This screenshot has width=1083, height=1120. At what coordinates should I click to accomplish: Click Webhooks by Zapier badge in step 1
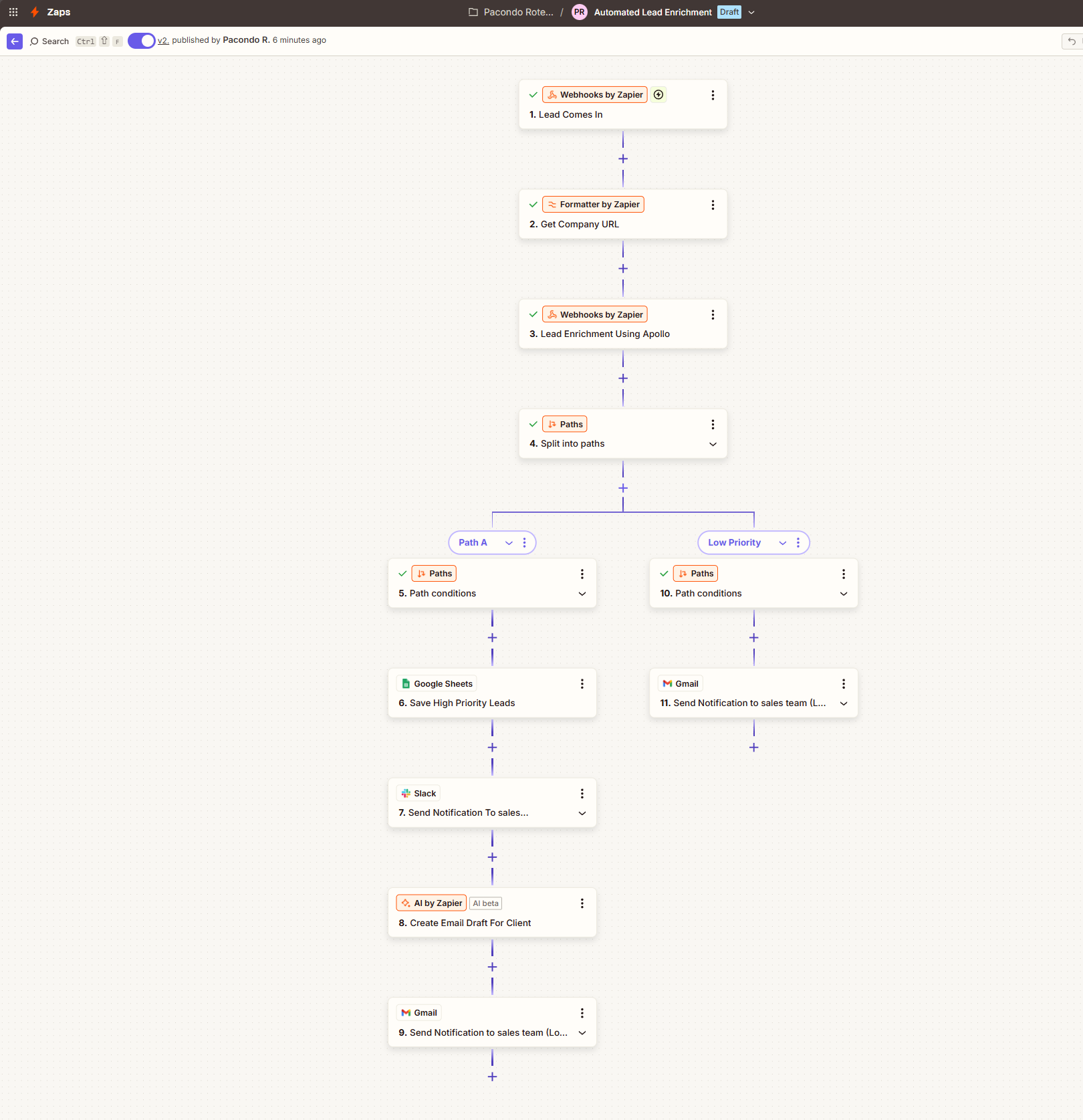coord(595,95)
